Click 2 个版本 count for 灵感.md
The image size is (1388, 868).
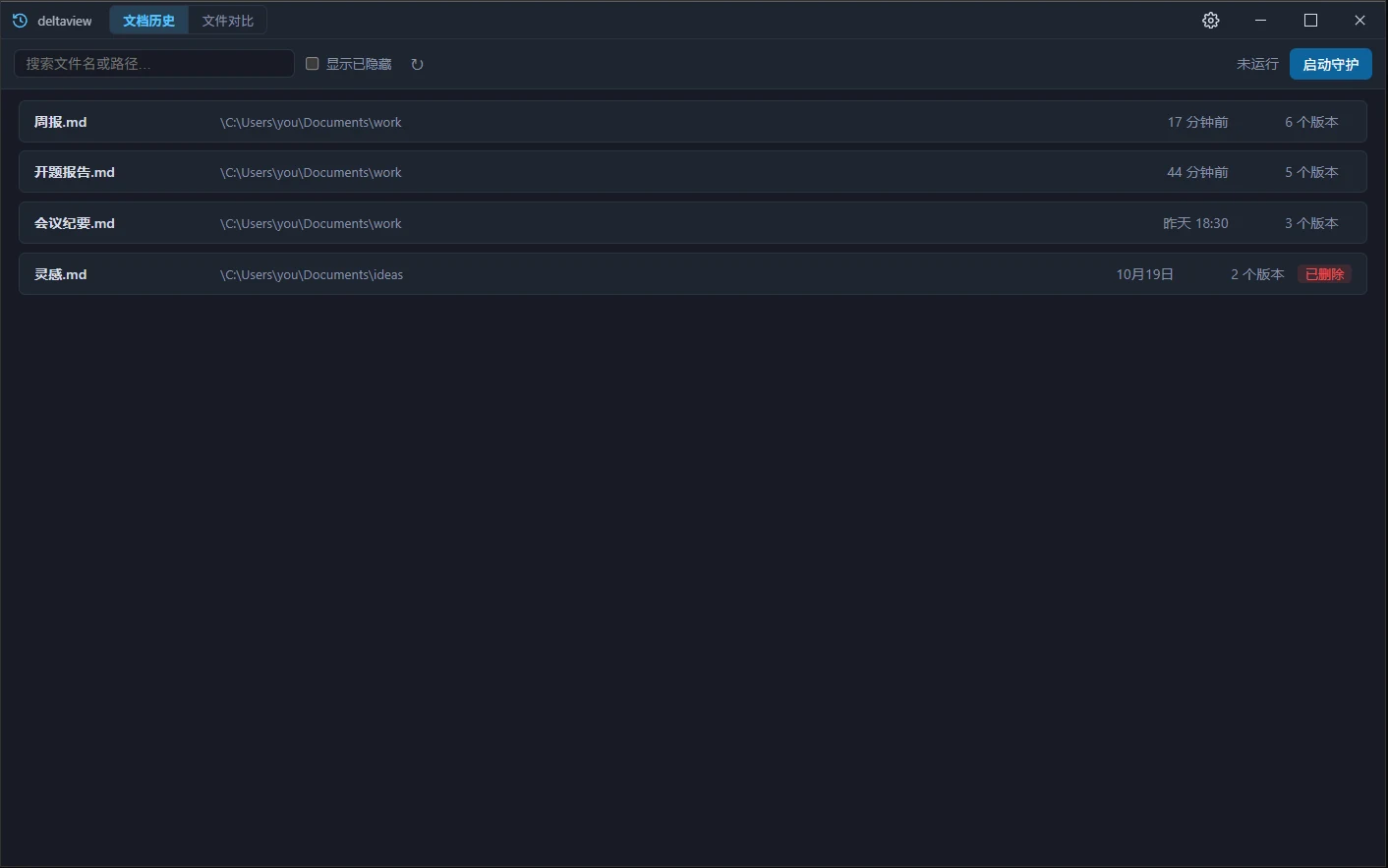[1257, 274]
